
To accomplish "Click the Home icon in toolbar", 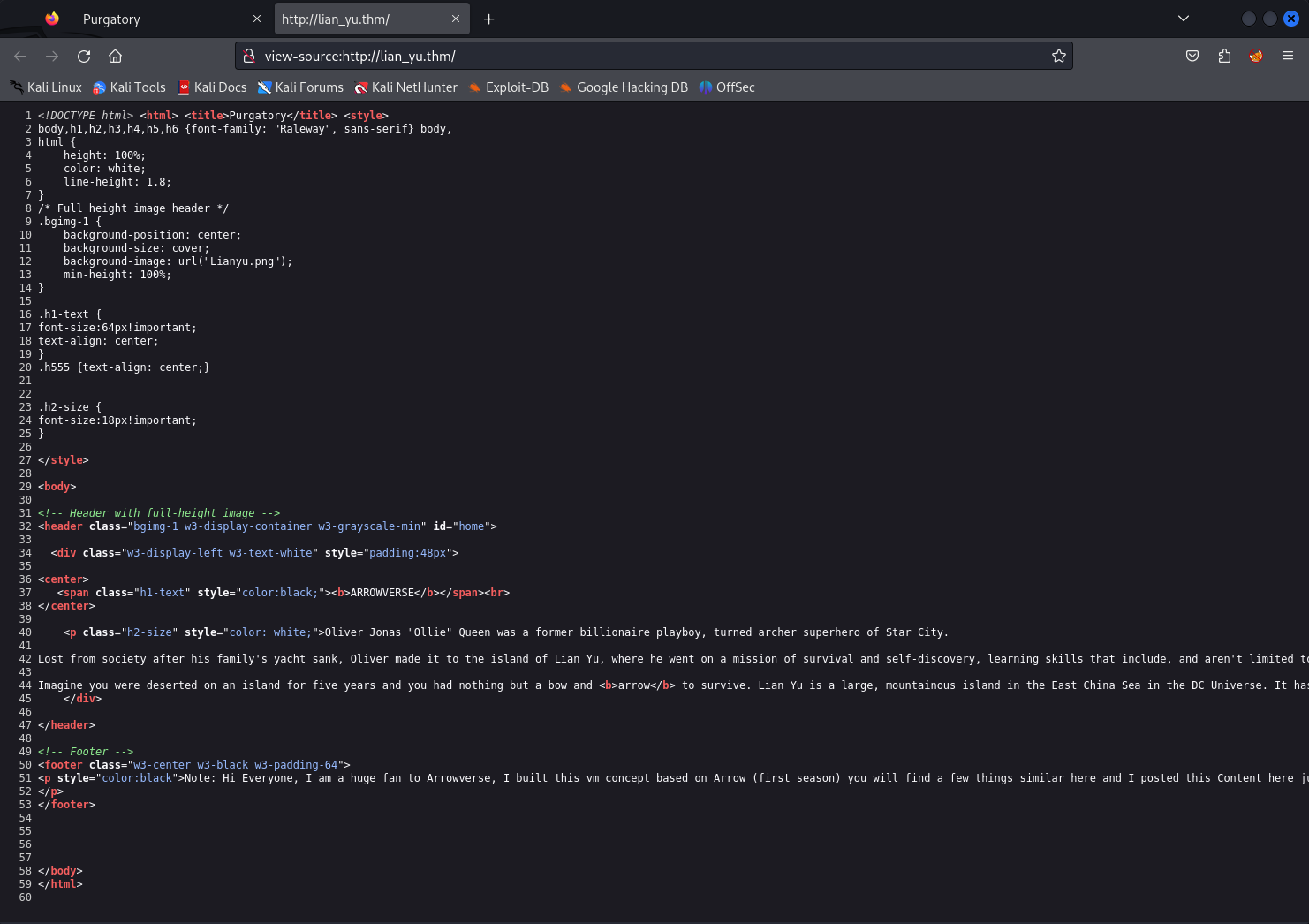I will [115, 57].
